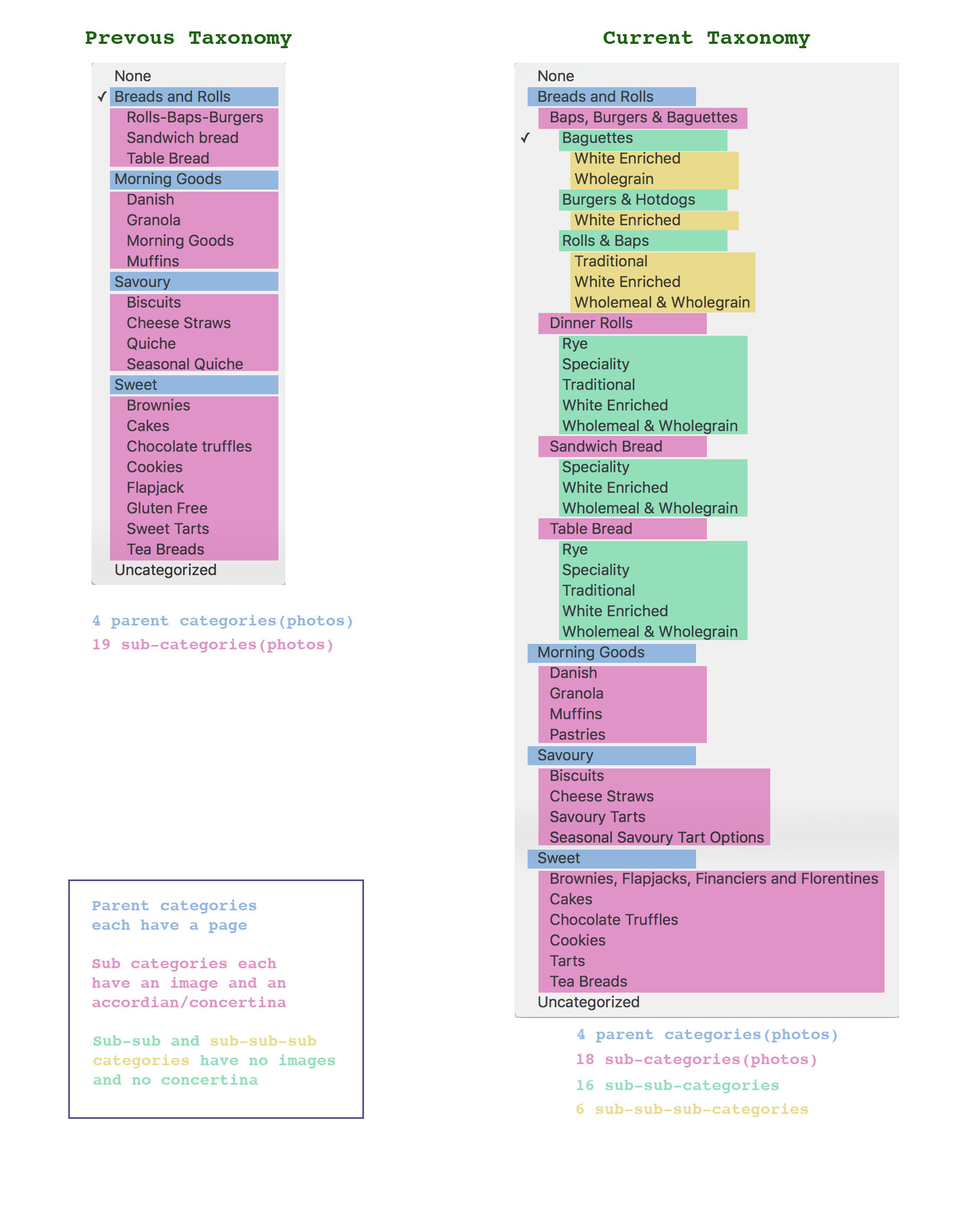This screenshot has height=1232, width=975.
Task: Select 'Rolls-Baps-Burgers' option
Action: pyautogui.click(x=194, y=117)
